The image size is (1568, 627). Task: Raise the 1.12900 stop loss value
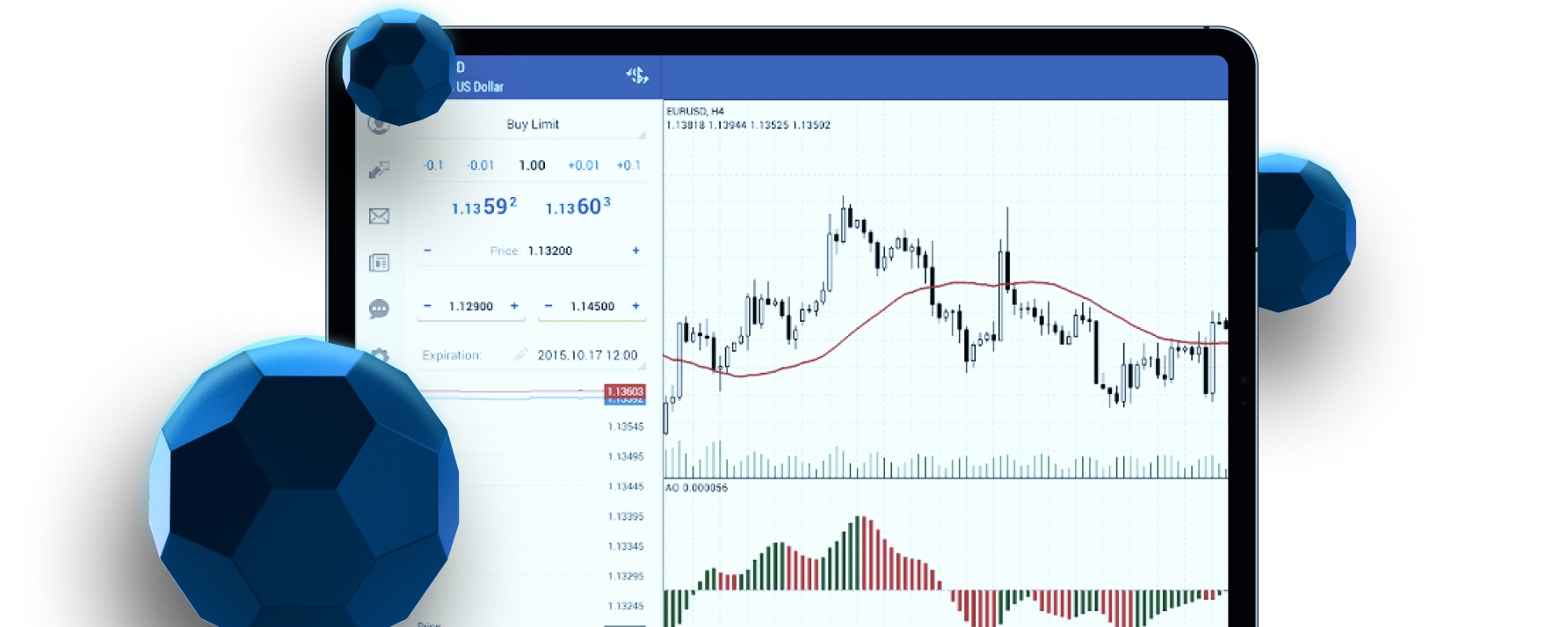click(x=514, y=306)
